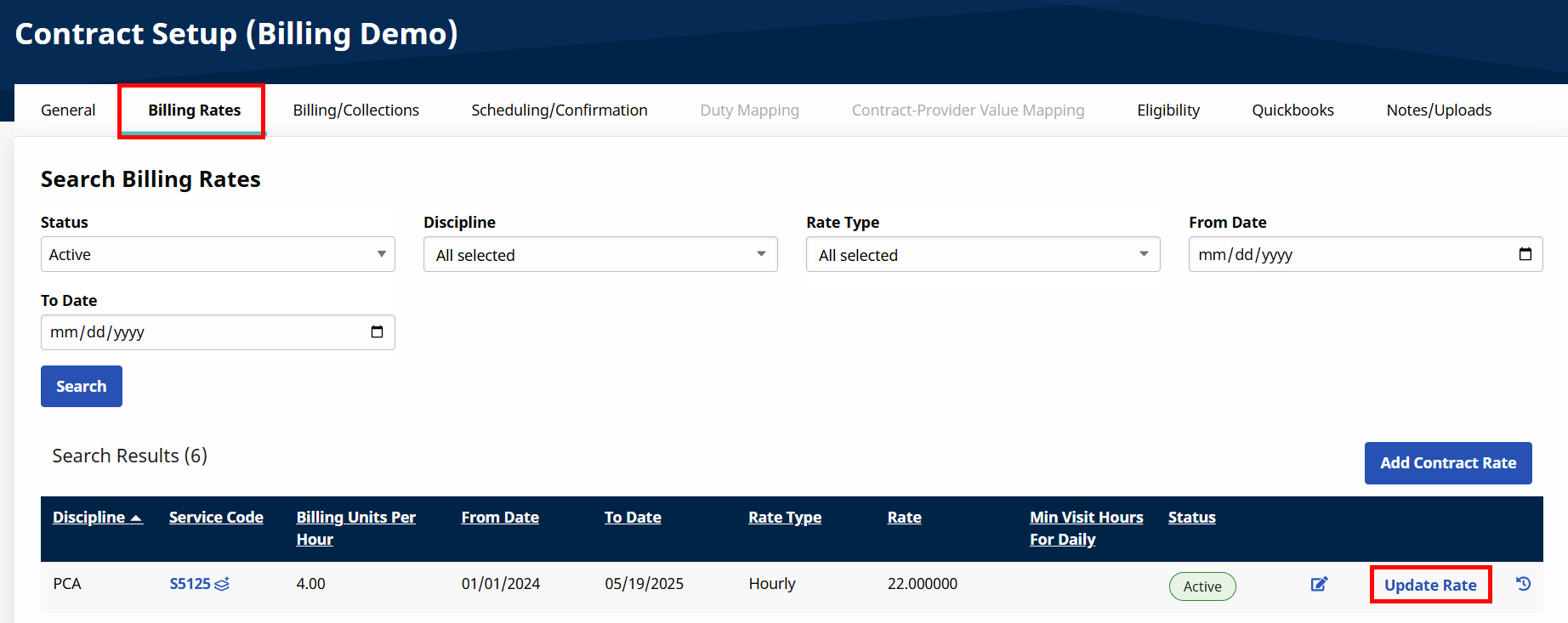Open service code S5125 link

click(x=190, y=584)
